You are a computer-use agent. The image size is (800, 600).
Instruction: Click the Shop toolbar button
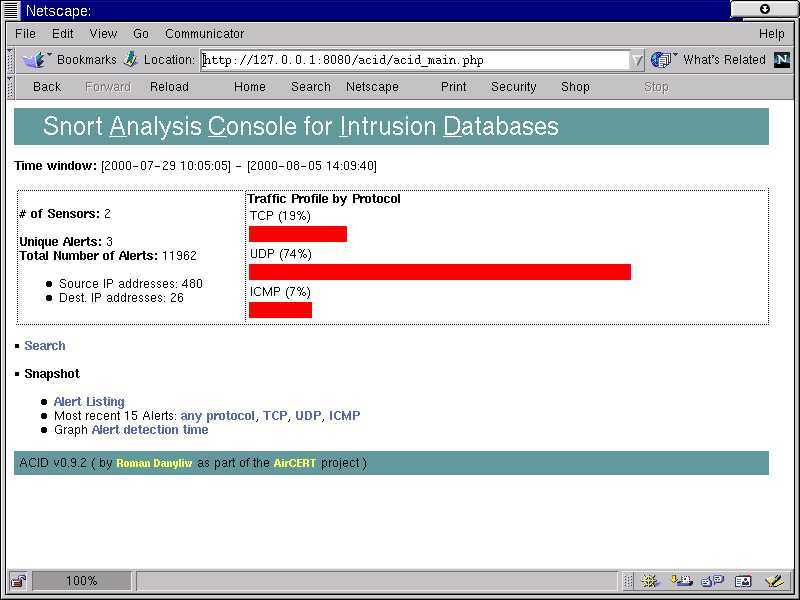575,87
